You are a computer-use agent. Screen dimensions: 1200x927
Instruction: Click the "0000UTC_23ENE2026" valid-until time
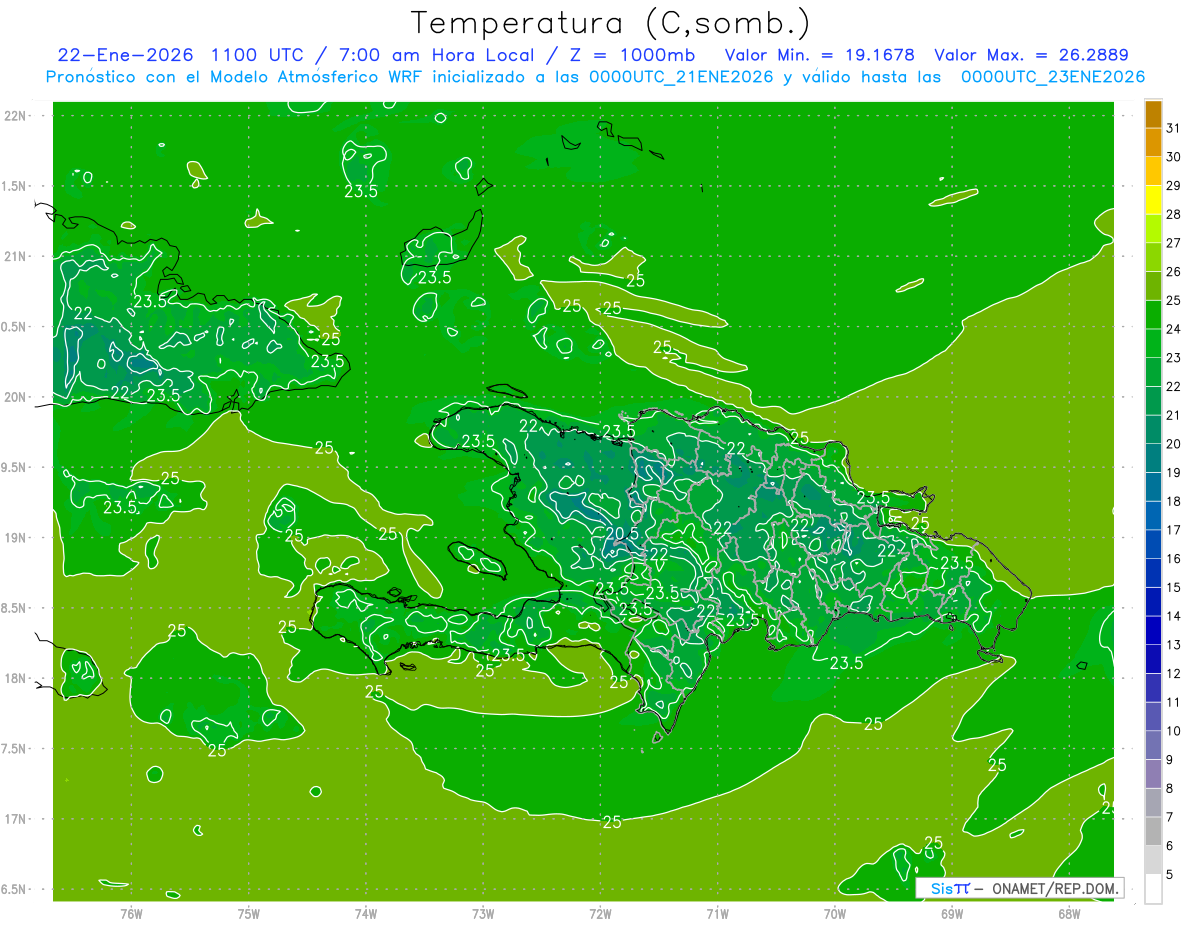click(1052, 77)
